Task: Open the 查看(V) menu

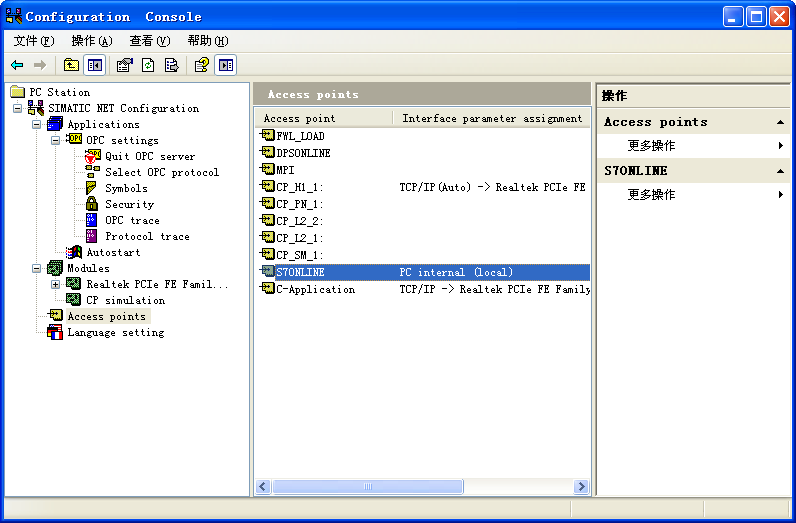Action: click(150, 41)
